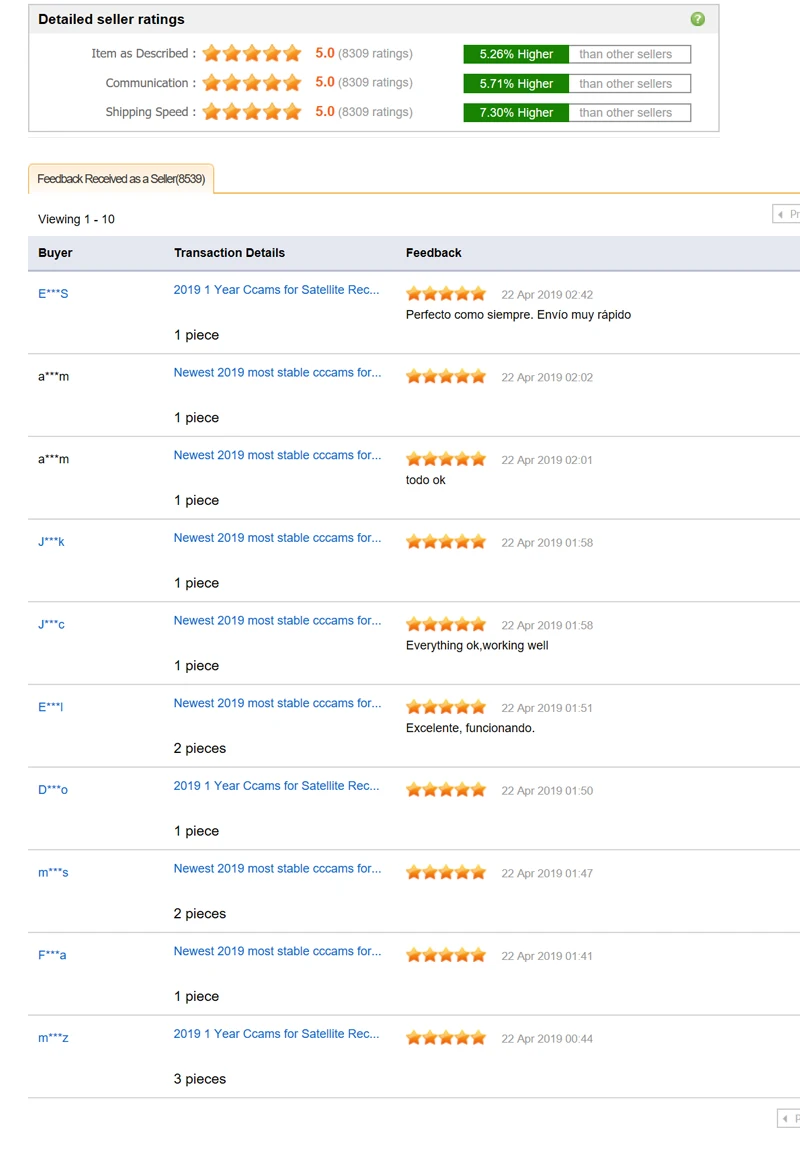Open buyer E***l profile link
The width and height of the screenshot is (800, 1149).
[x=51, y=707]
